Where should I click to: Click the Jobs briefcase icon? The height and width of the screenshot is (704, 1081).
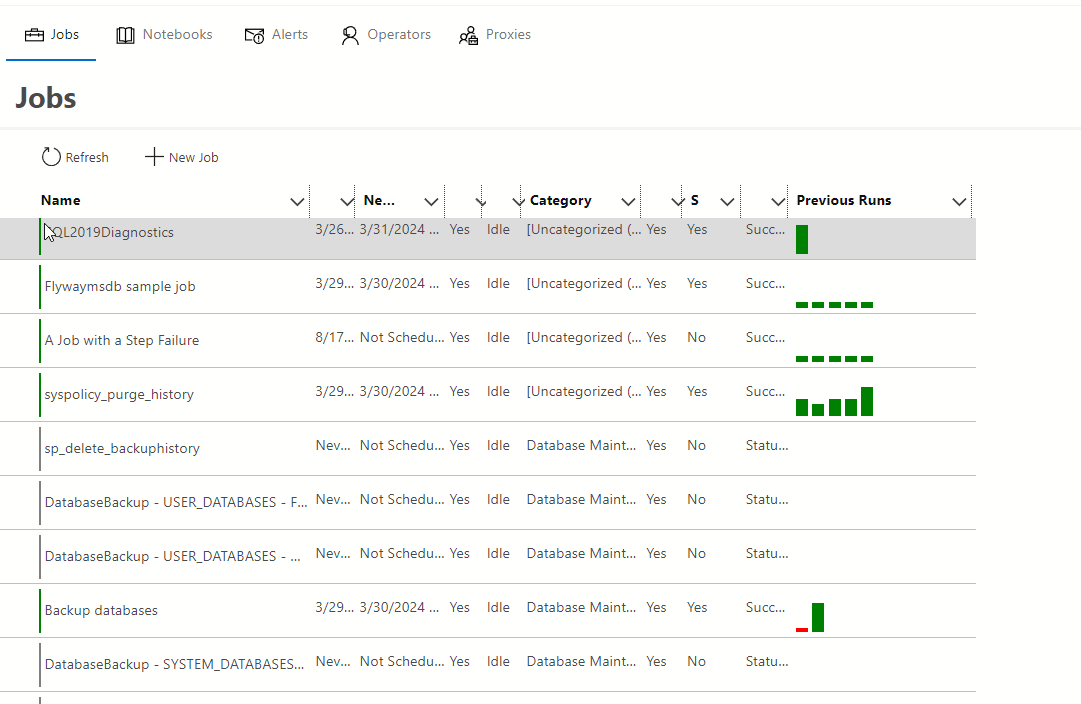pyautogui.click(x=34, y=35)
